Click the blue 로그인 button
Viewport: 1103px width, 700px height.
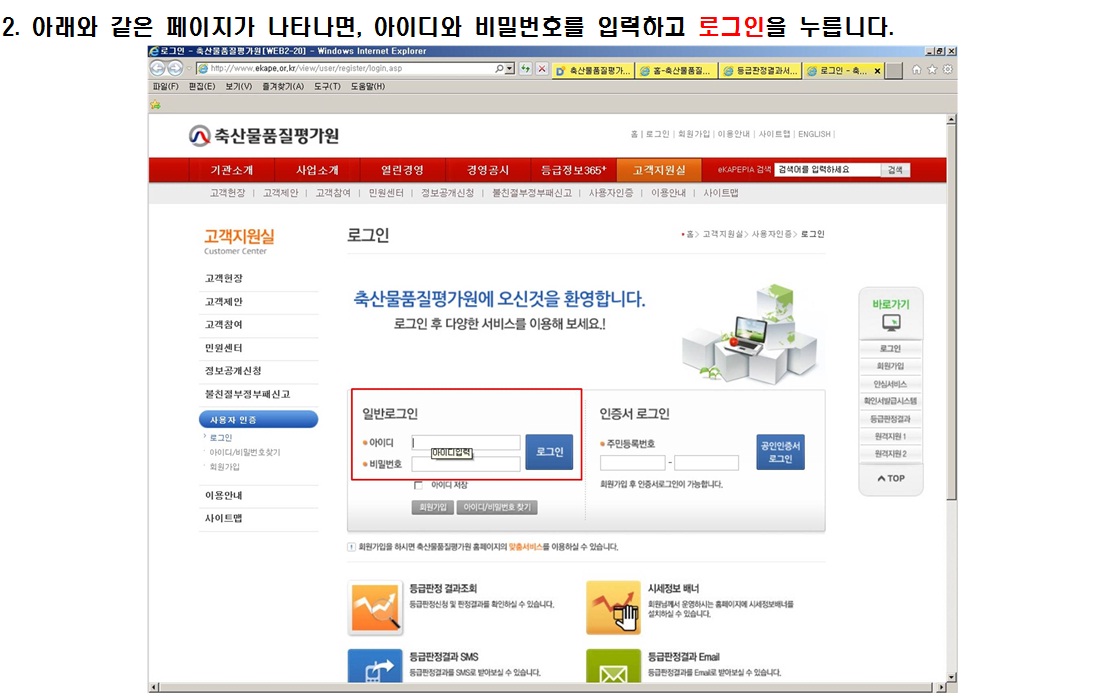pos(549,452)
